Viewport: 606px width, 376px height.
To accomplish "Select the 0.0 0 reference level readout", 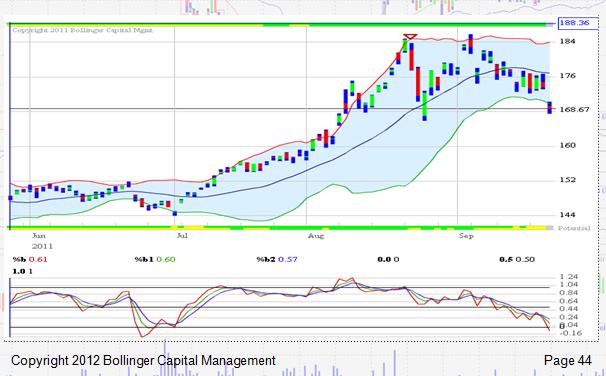I will coord(388,259).
